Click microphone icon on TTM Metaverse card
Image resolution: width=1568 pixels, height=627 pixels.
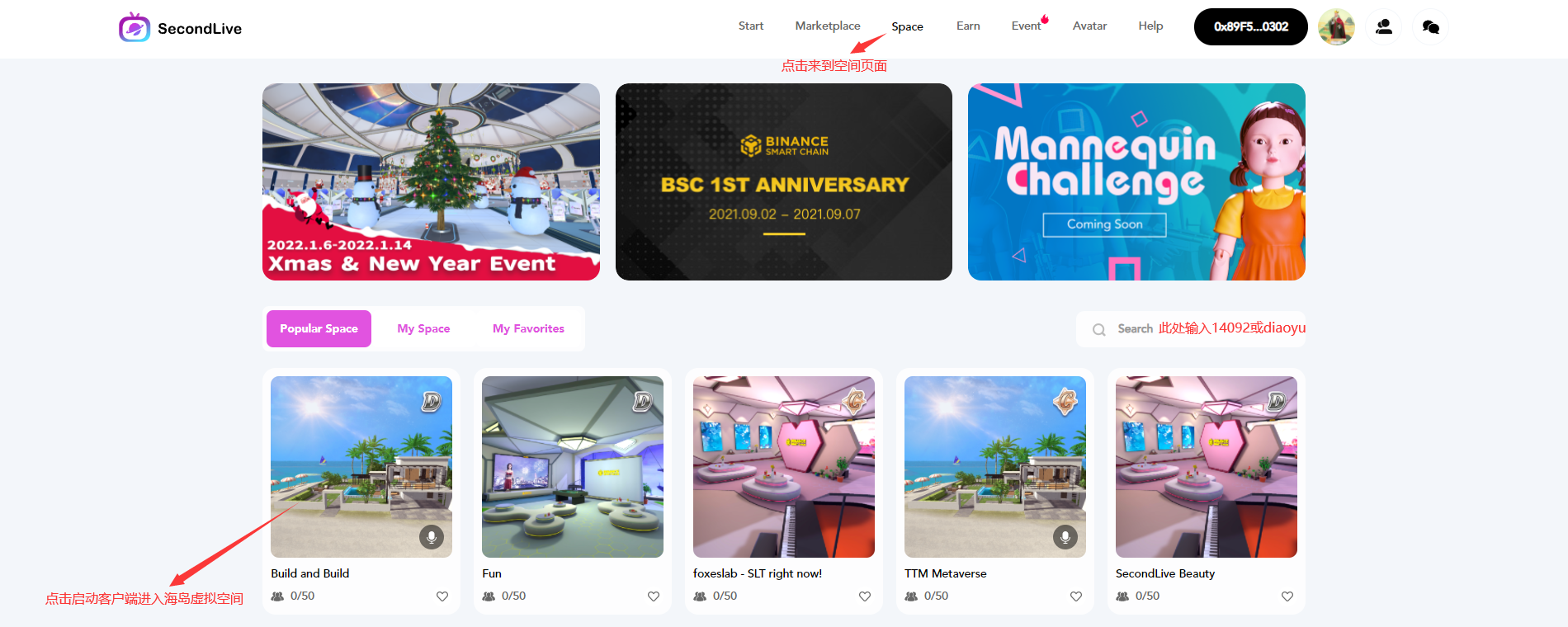click(x=1065, y=537)
